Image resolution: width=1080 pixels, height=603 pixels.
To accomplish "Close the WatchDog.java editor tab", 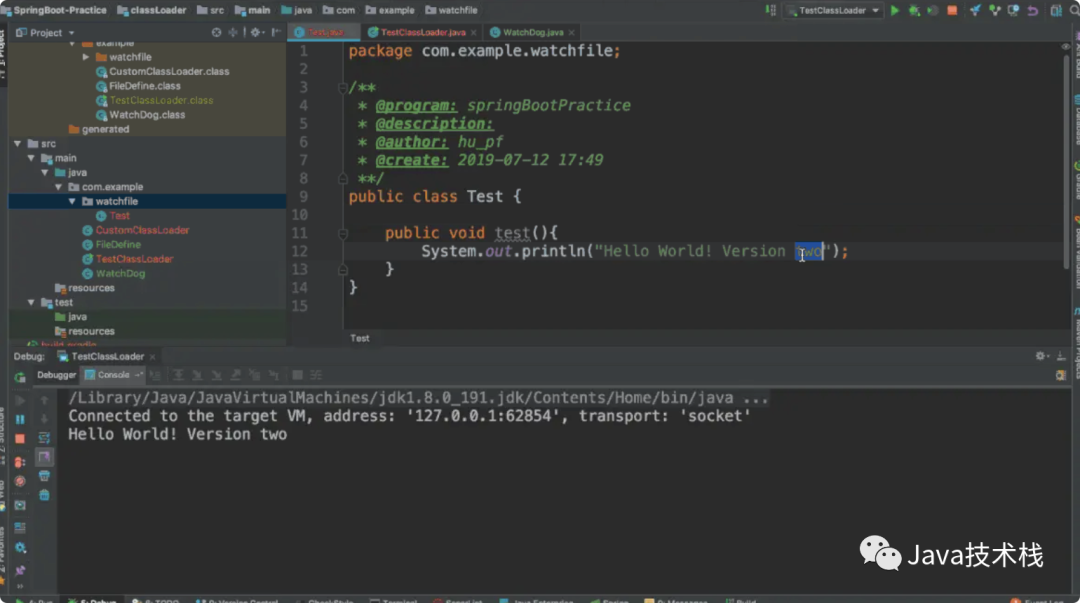I will (571, 32).
